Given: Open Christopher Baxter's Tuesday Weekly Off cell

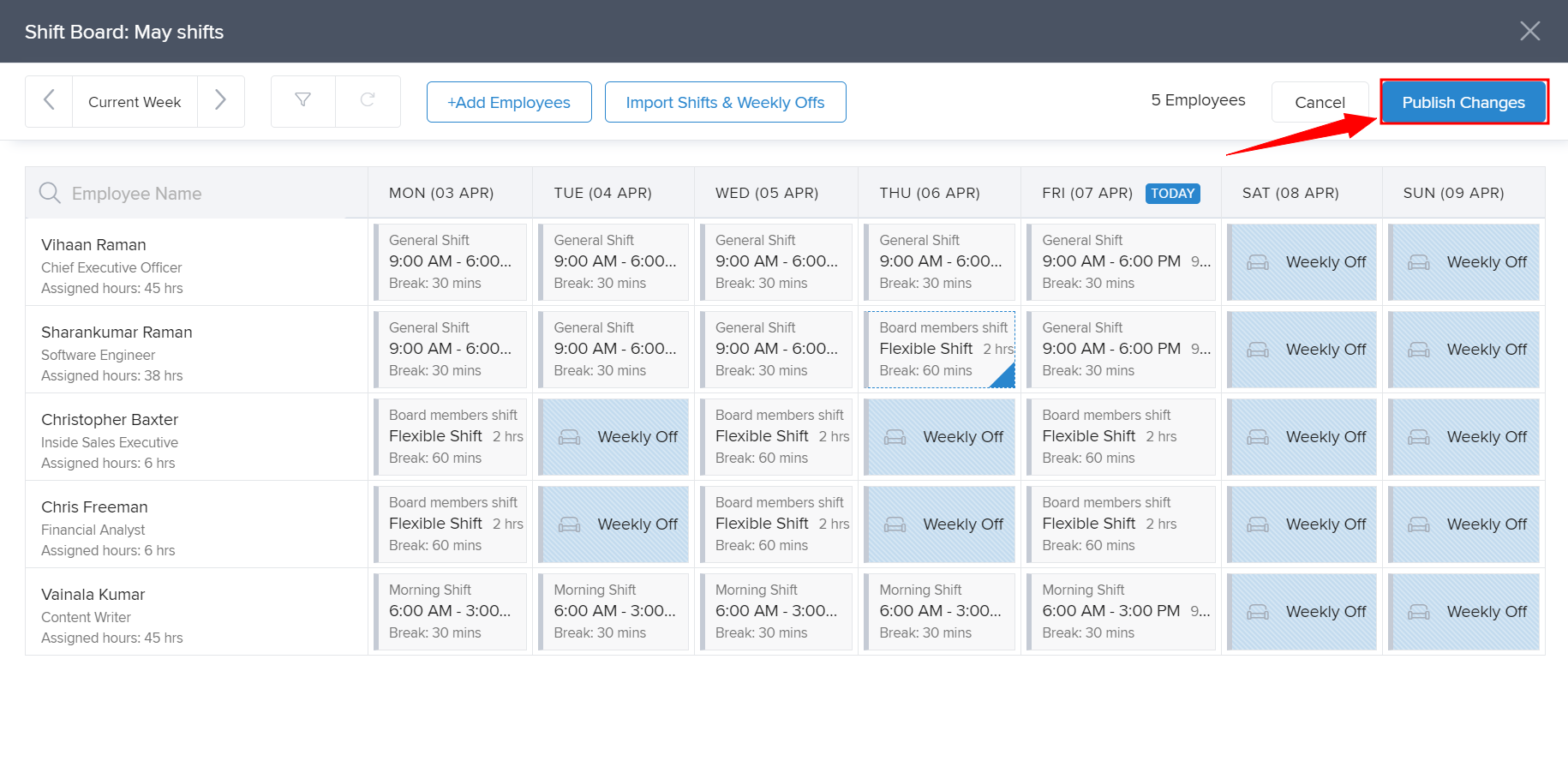Looking at the screenshot, I should 613,437.
